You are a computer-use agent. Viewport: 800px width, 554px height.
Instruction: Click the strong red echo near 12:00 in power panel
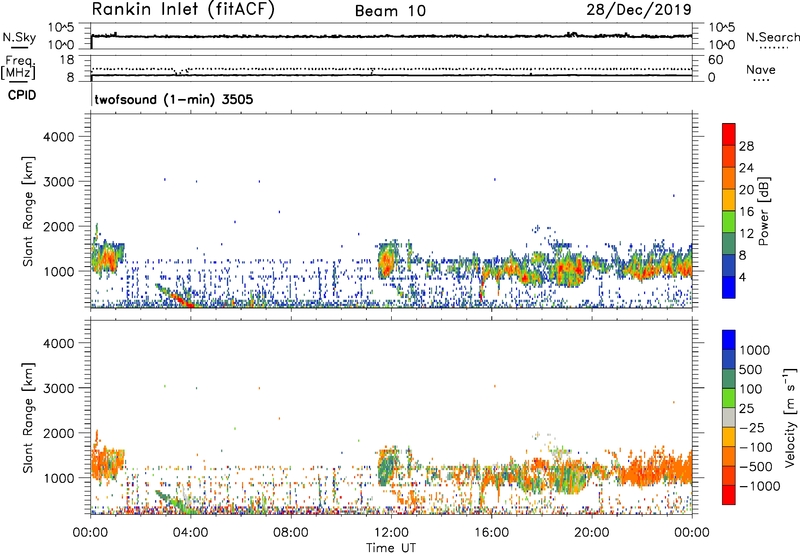tap(385, 262)
